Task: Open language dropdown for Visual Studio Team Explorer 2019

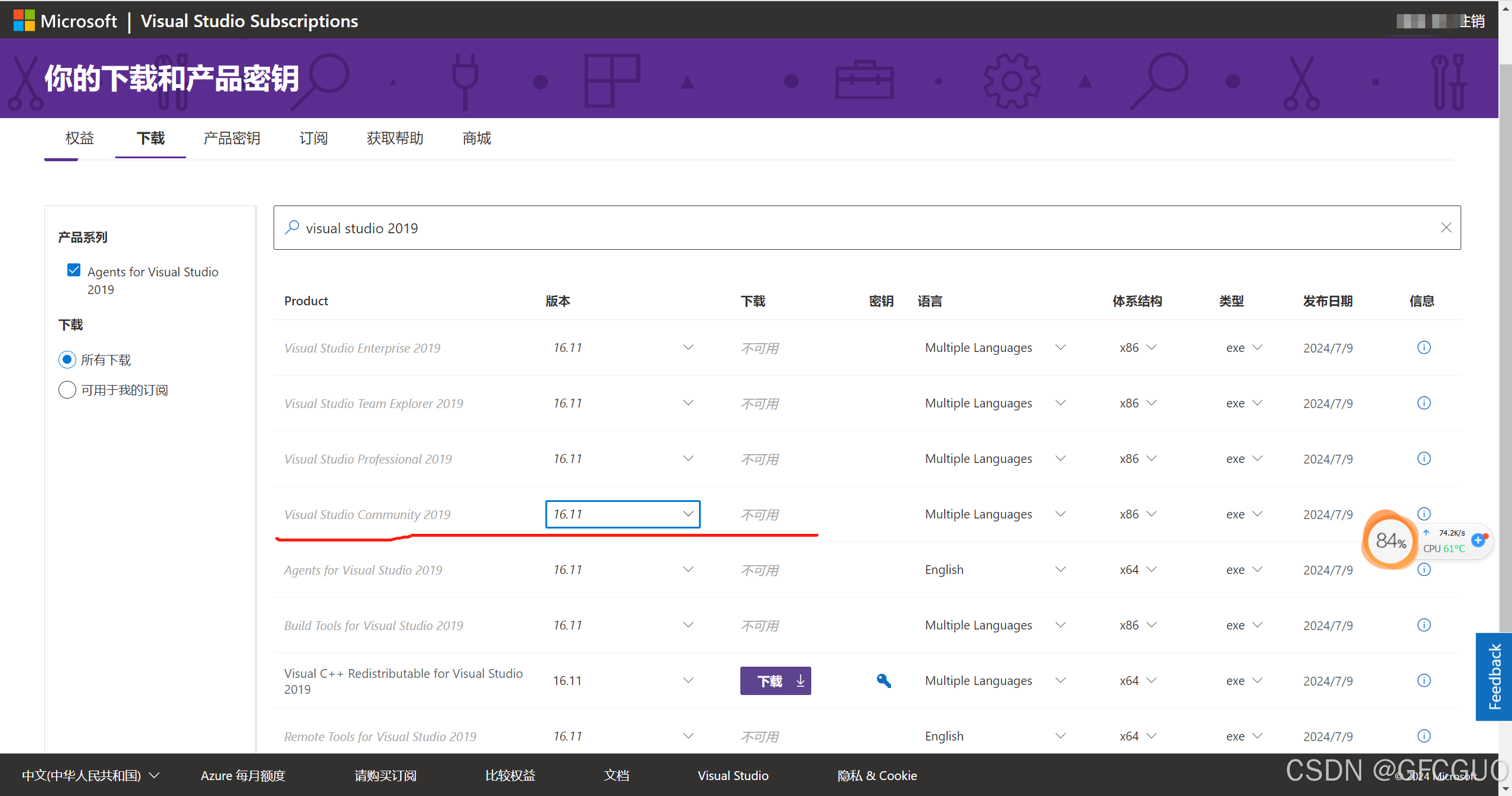Action: click(995, 403)
